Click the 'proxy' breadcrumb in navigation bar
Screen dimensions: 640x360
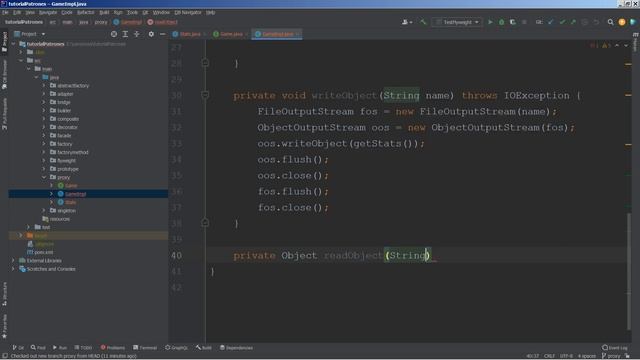pyautogui.click(x=101, y=22)
